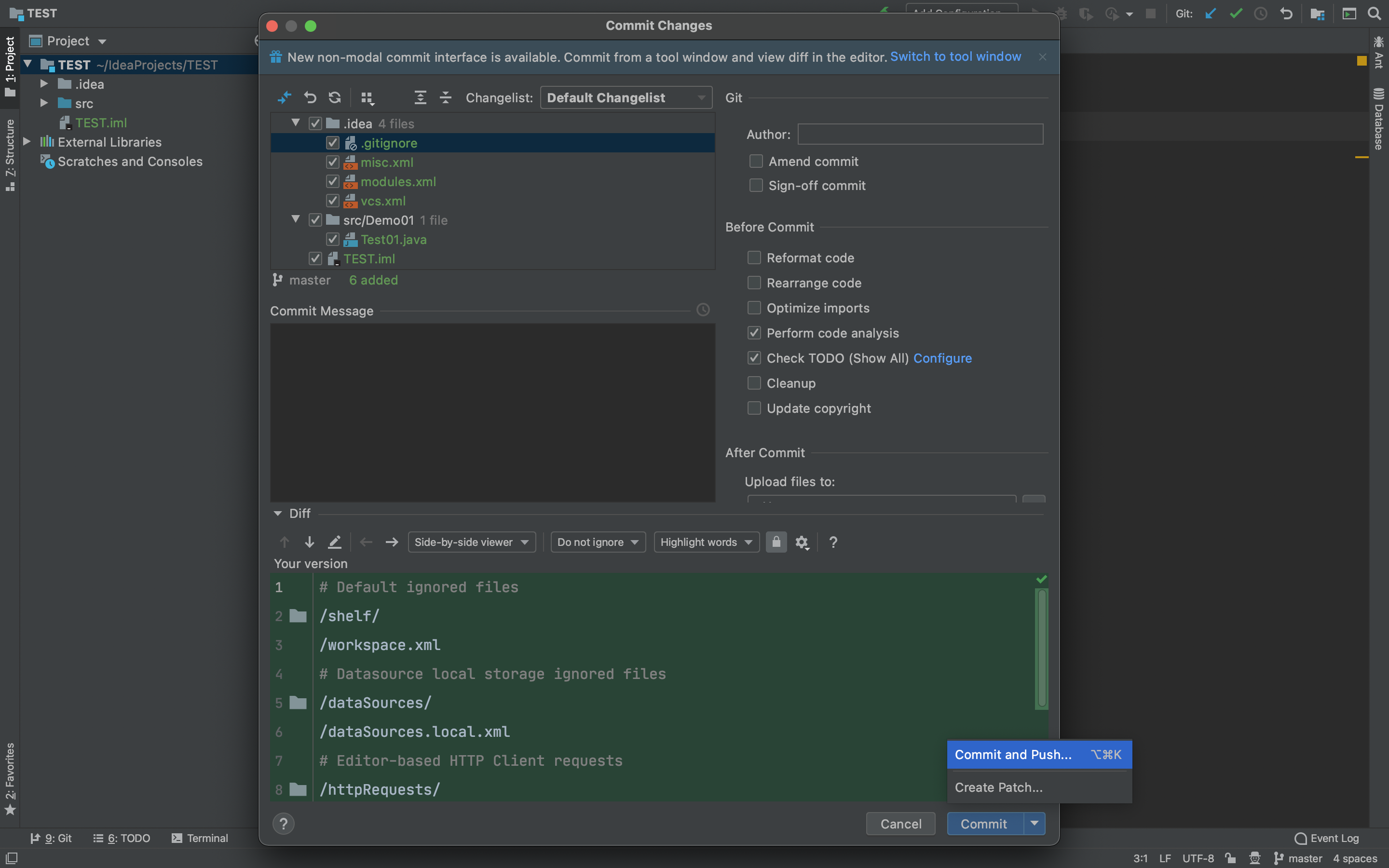Enable the Reformat code checkbox

click(754, 258)
